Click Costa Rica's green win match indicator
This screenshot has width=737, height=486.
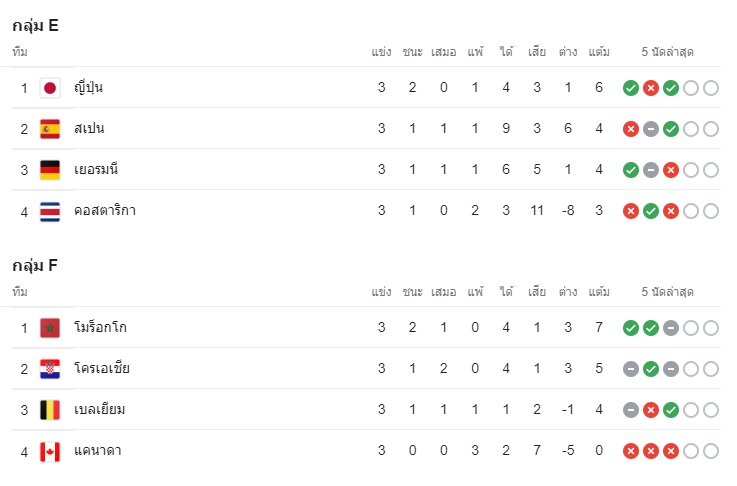pos(651,212)
